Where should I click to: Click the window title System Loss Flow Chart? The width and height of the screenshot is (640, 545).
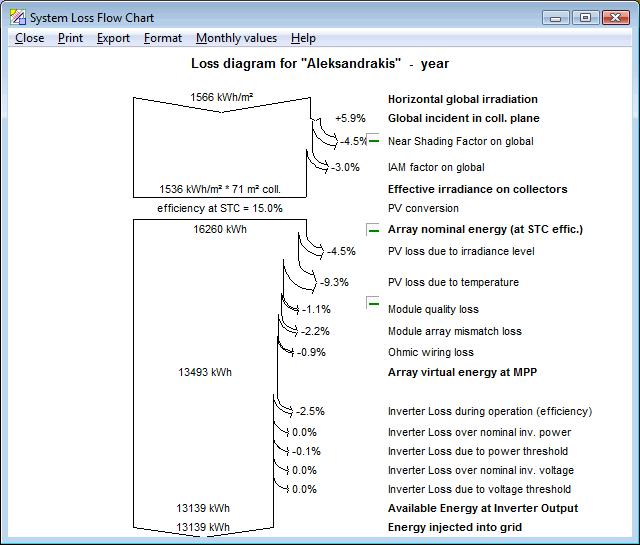[x=92, y=18]
